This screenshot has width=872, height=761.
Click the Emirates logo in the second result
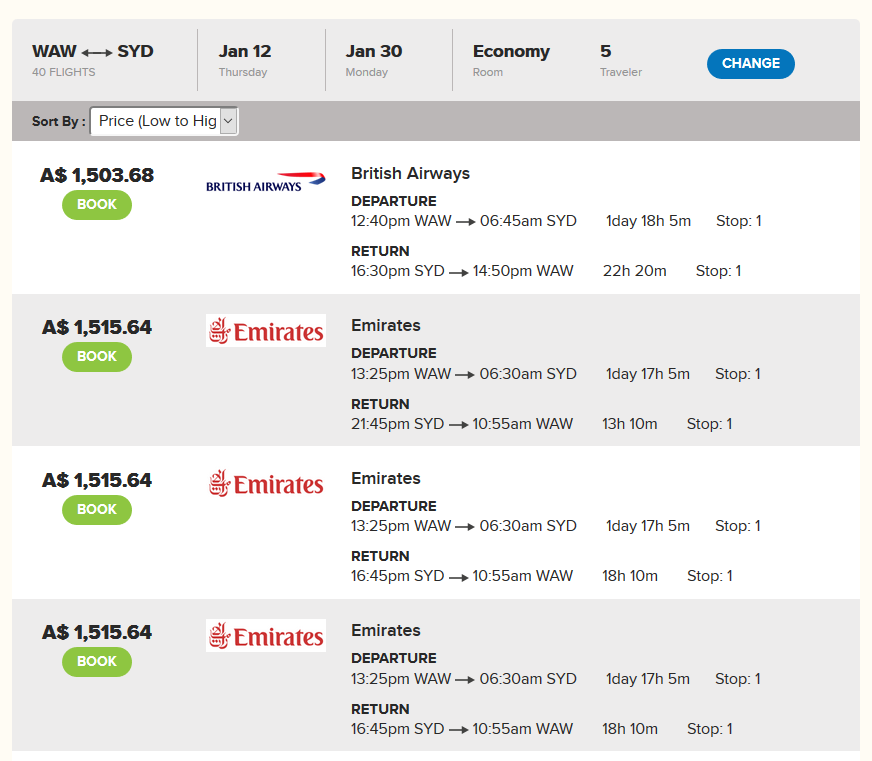pyautogui.click(x=266, y=331)
